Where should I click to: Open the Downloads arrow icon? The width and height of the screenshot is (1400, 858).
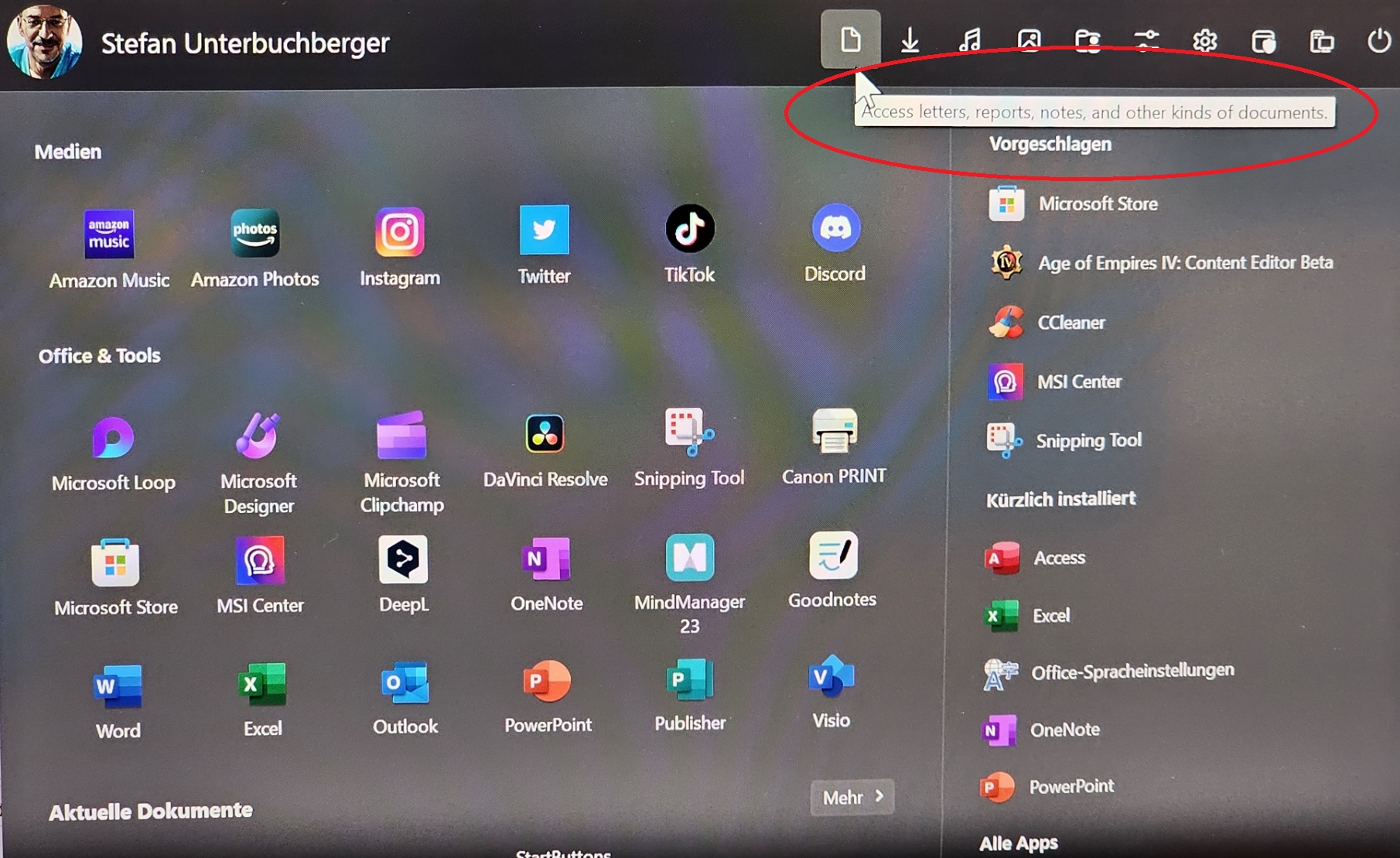pos(910,39)
